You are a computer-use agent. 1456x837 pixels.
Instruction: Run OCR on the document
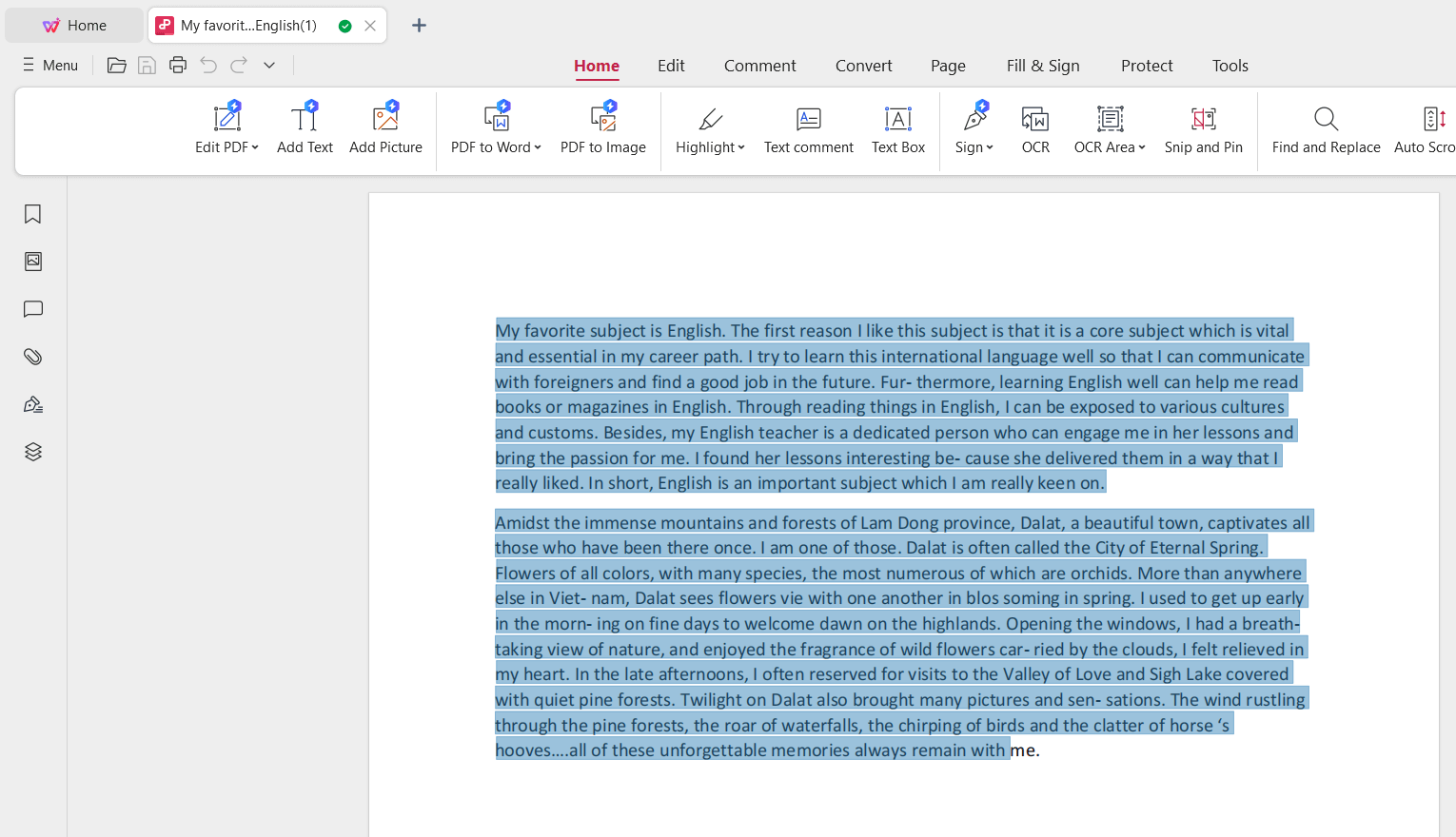point(1034,128)
